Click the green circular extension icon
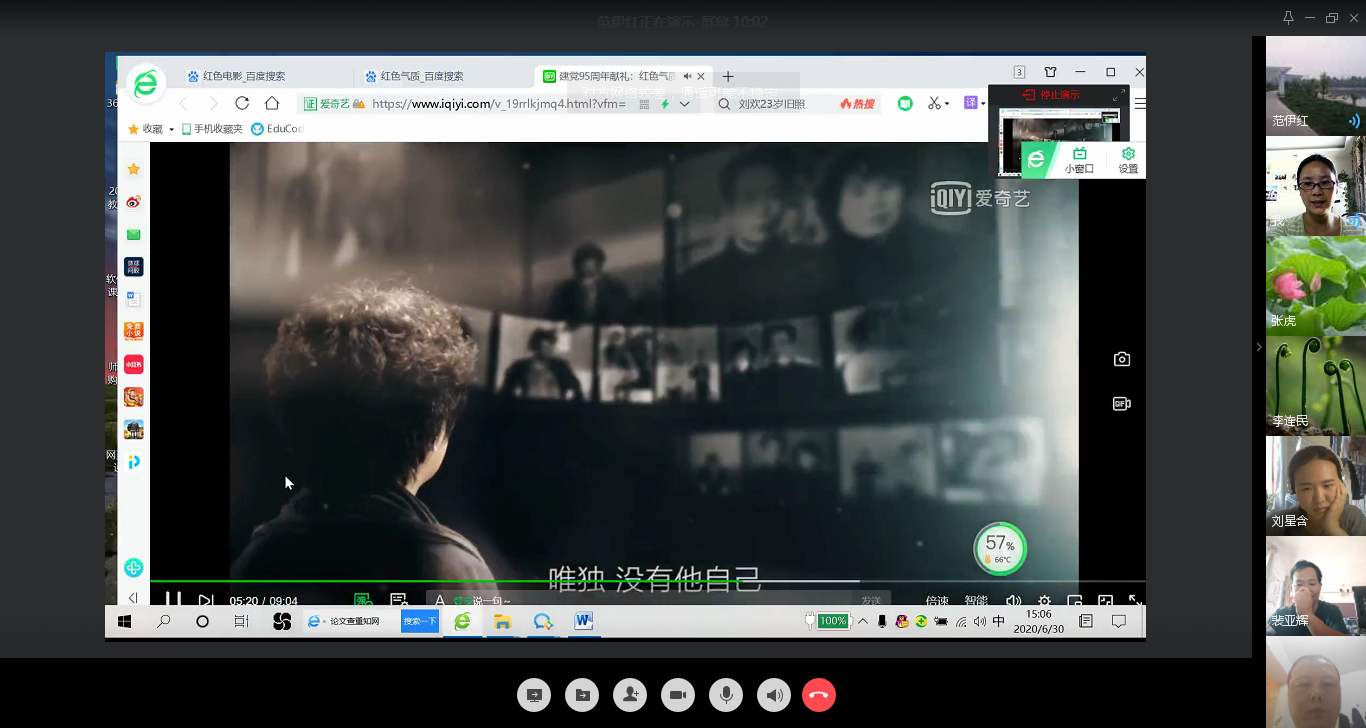1366x728 pixels. (905, 103)
